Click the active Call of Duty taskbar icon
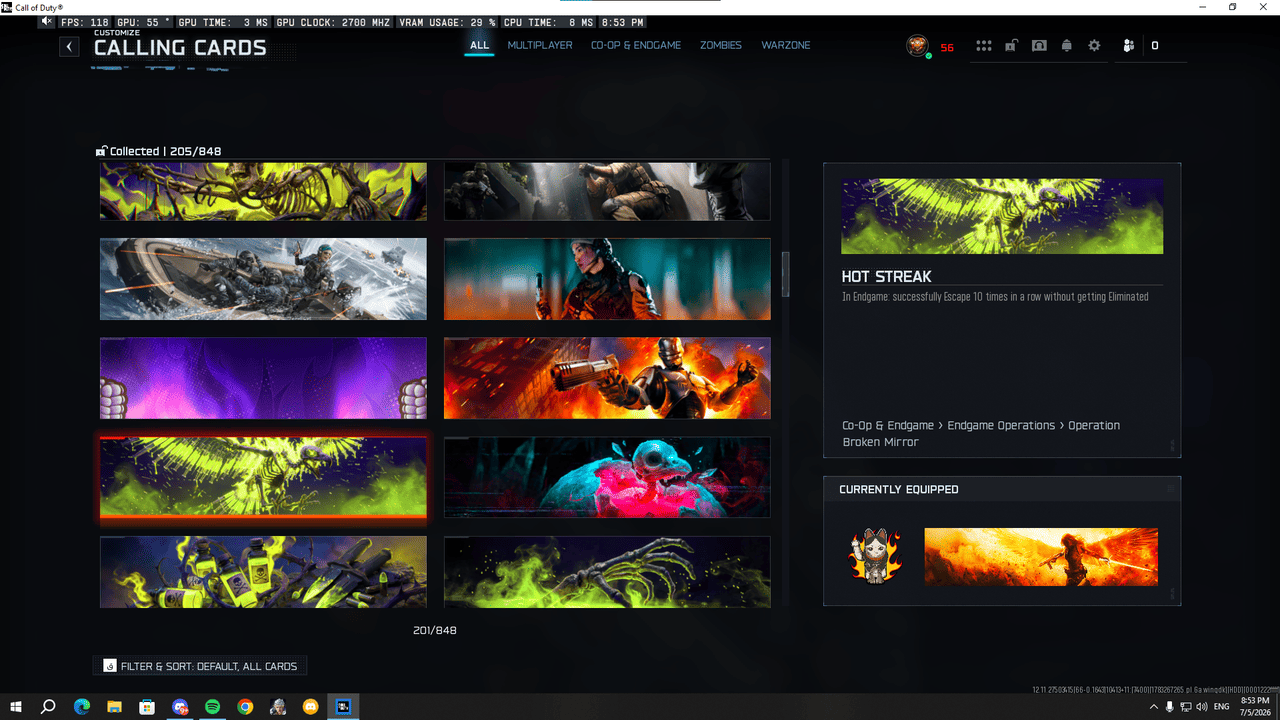 [x=343, y=707]
